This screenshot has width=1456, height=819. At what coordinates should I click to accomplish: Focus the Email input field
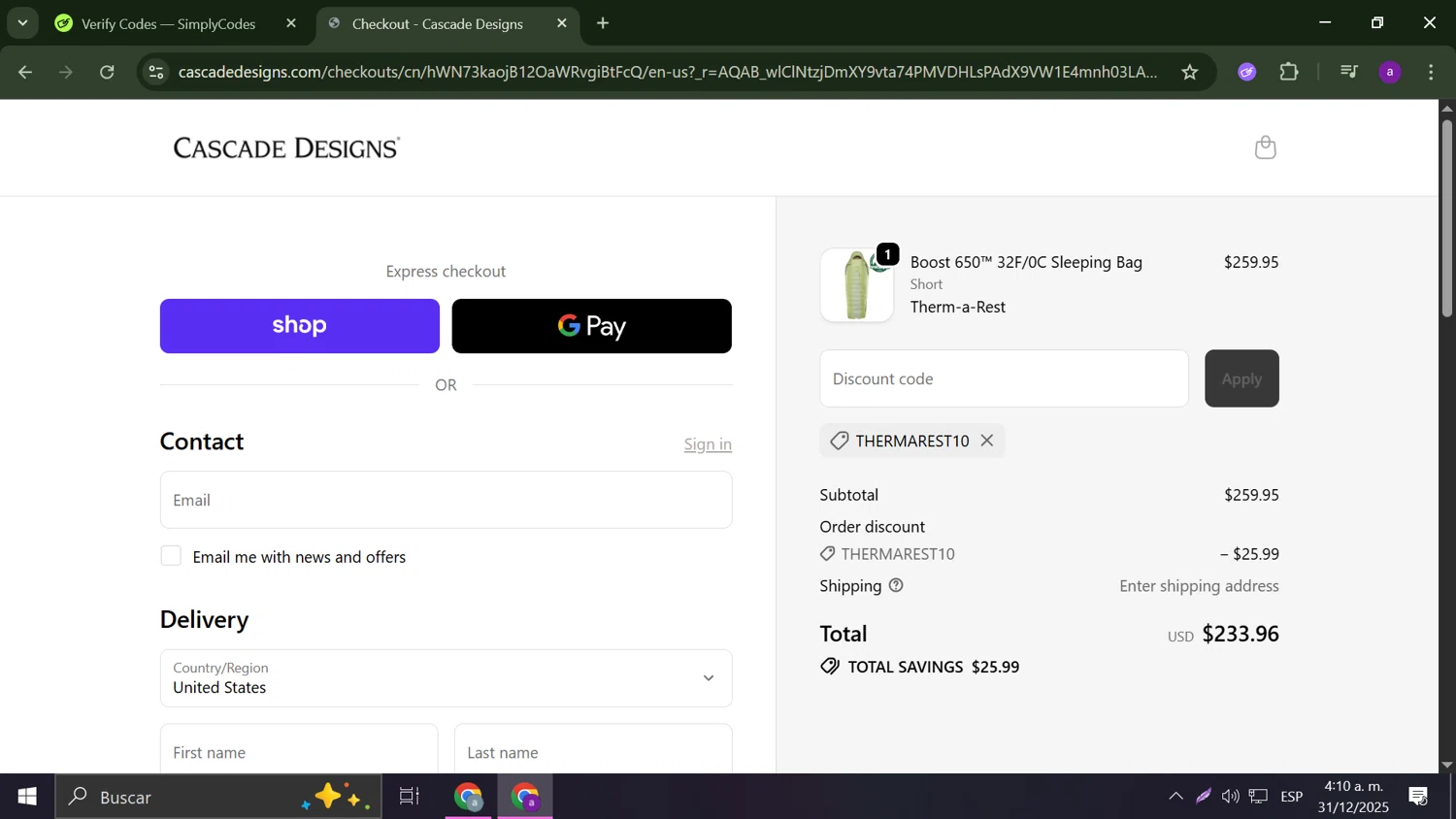[447, 500]
